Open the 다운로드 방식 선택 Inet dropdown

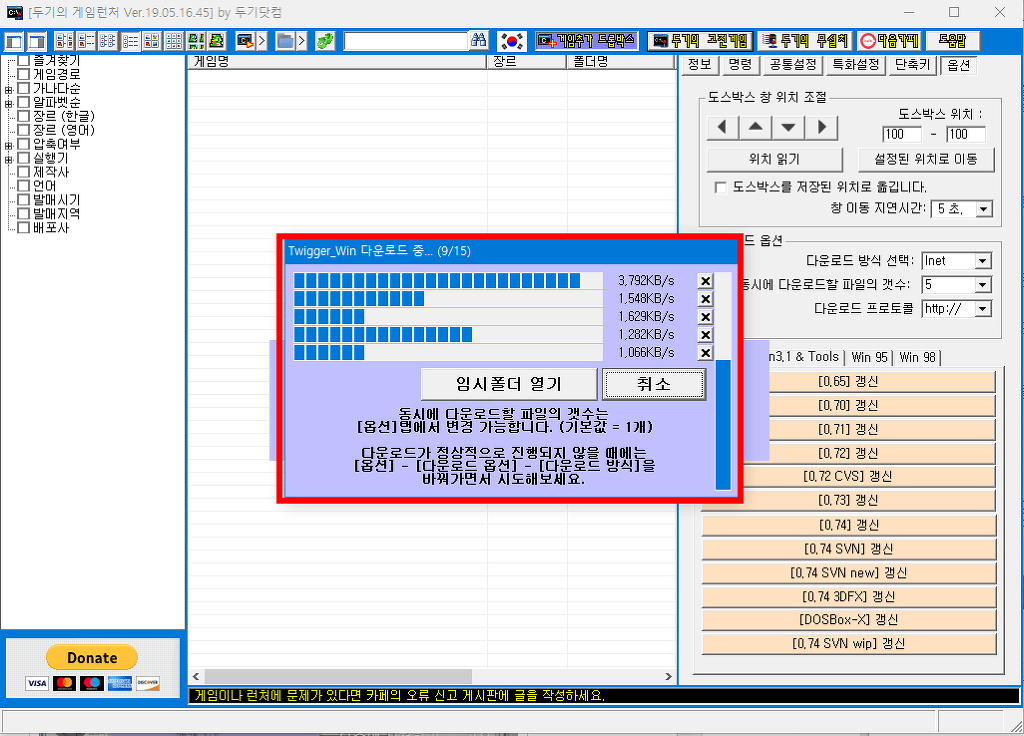983,261
